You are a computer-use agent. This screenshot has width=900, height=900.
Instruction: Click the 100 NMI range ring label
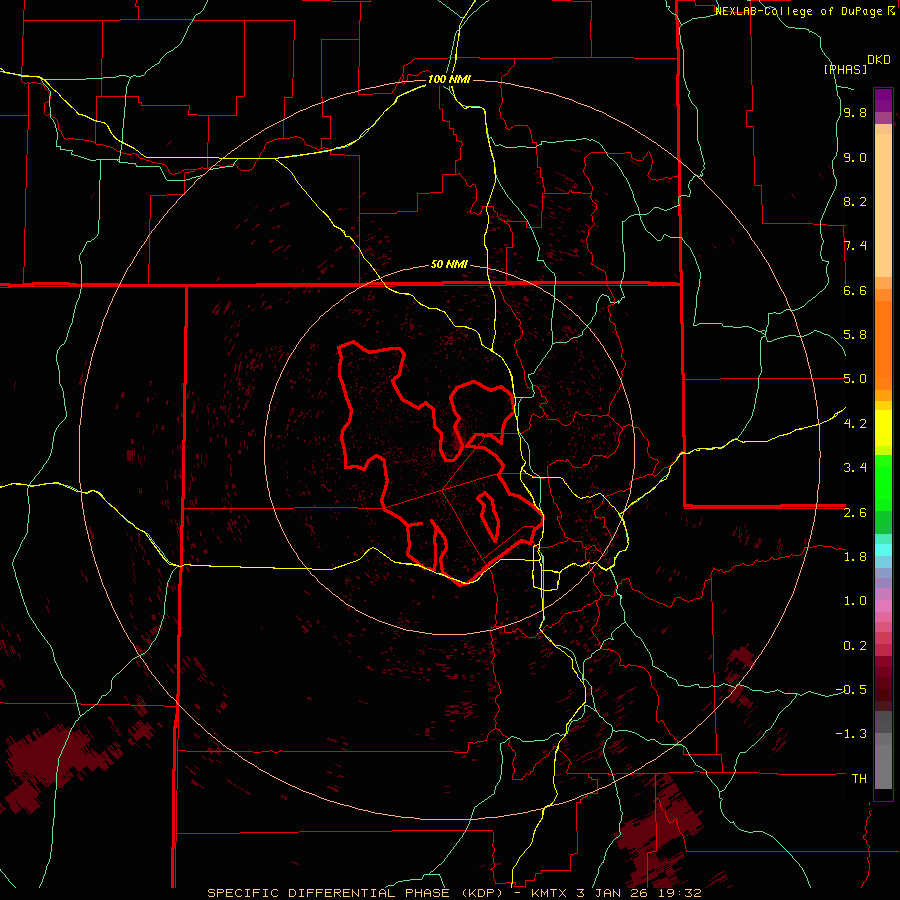449,79
